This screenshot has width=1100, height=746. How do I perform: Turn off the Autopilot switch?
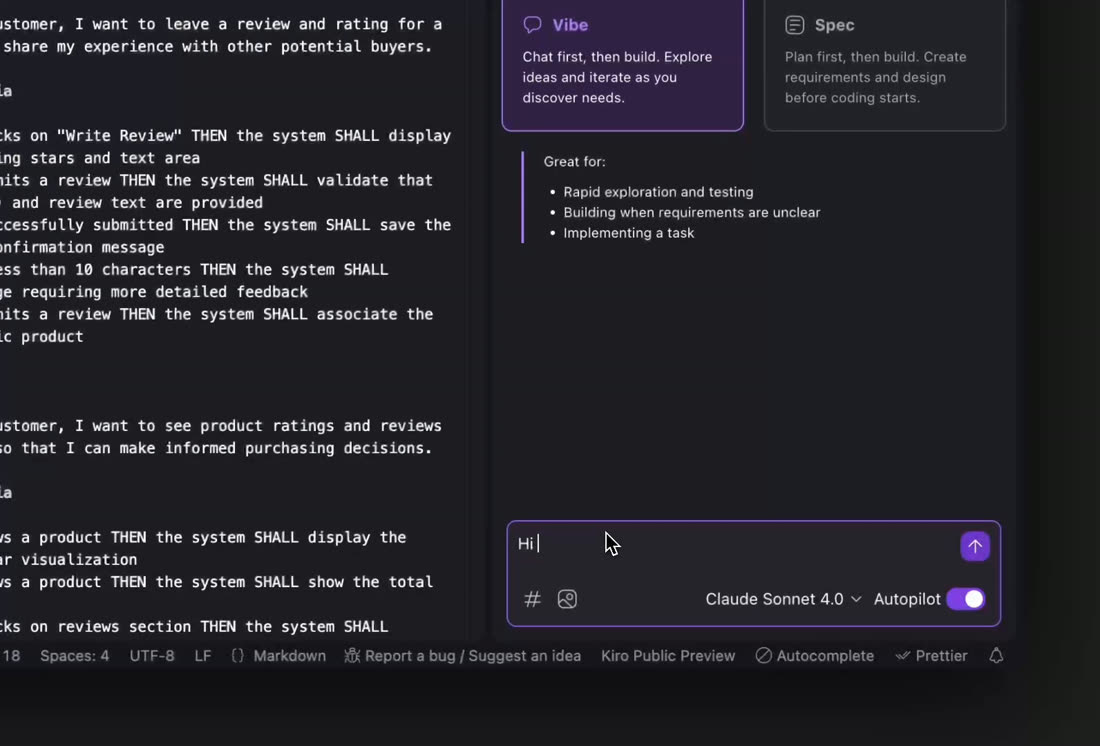(966, 599)
